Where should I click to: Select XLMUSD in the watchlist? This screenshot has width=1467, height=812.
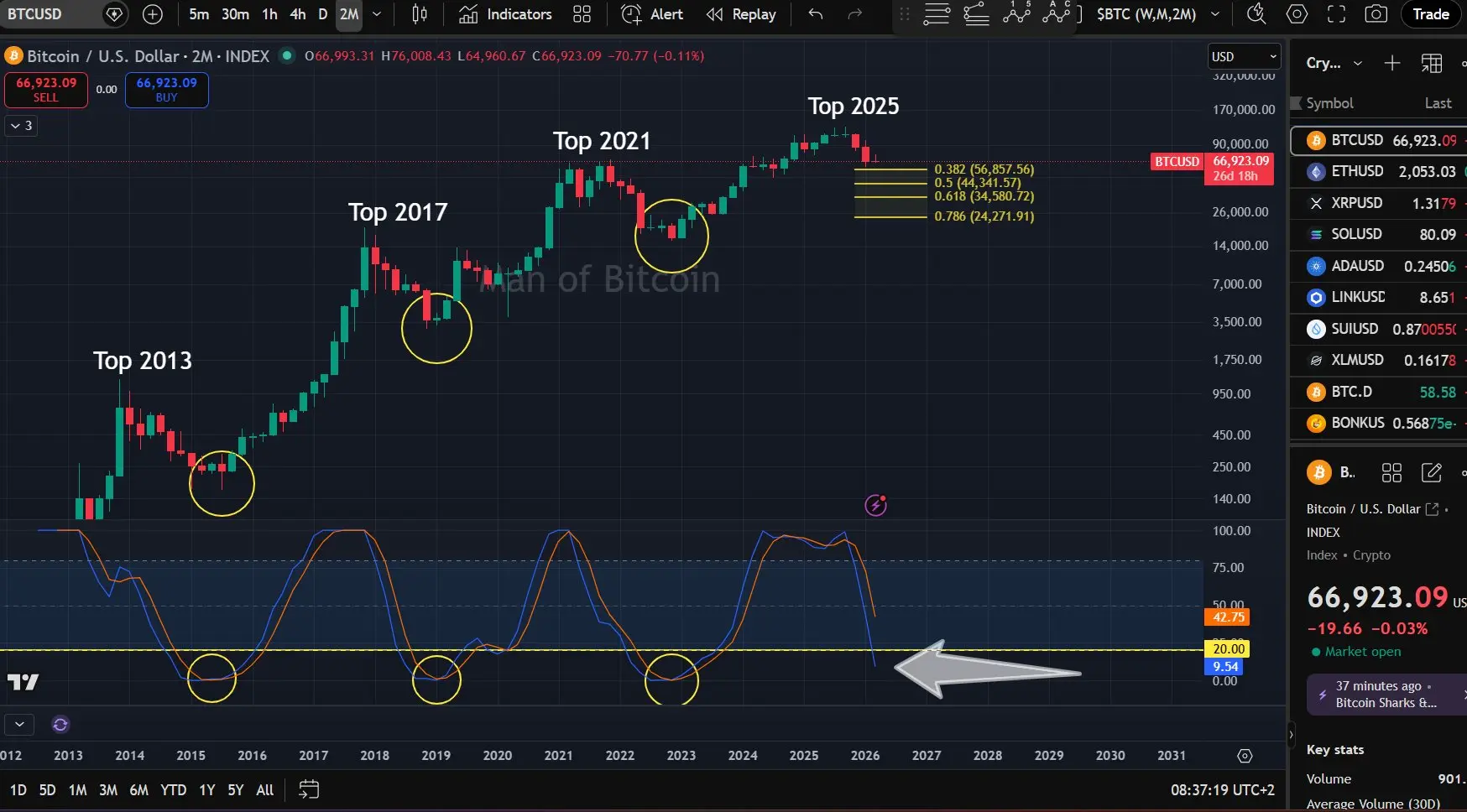click(x=1379, y=360)
